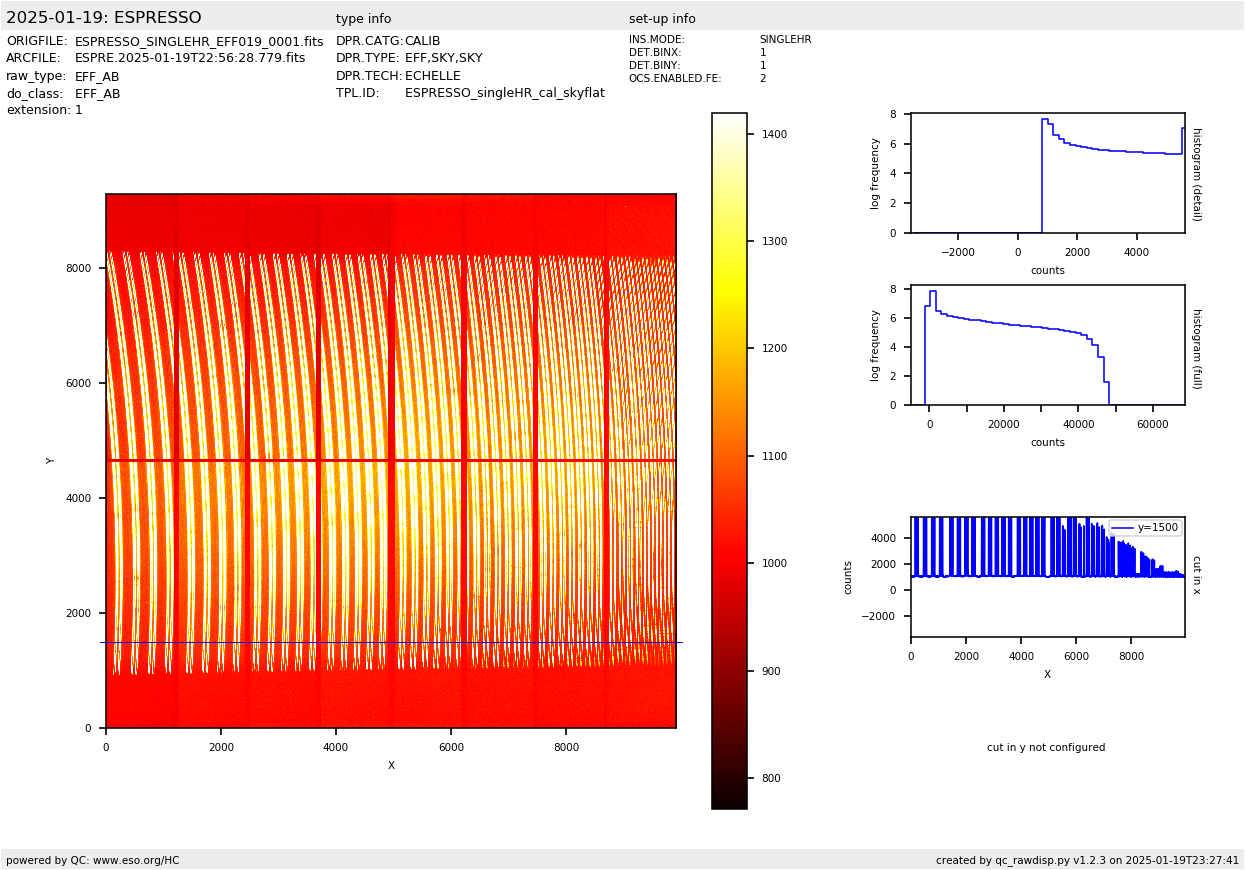Image resolution: width=1245 pixels, height=870 pixels.
Task: Click the 'cut in x' counts plot
Action: tap(1047, 576)
